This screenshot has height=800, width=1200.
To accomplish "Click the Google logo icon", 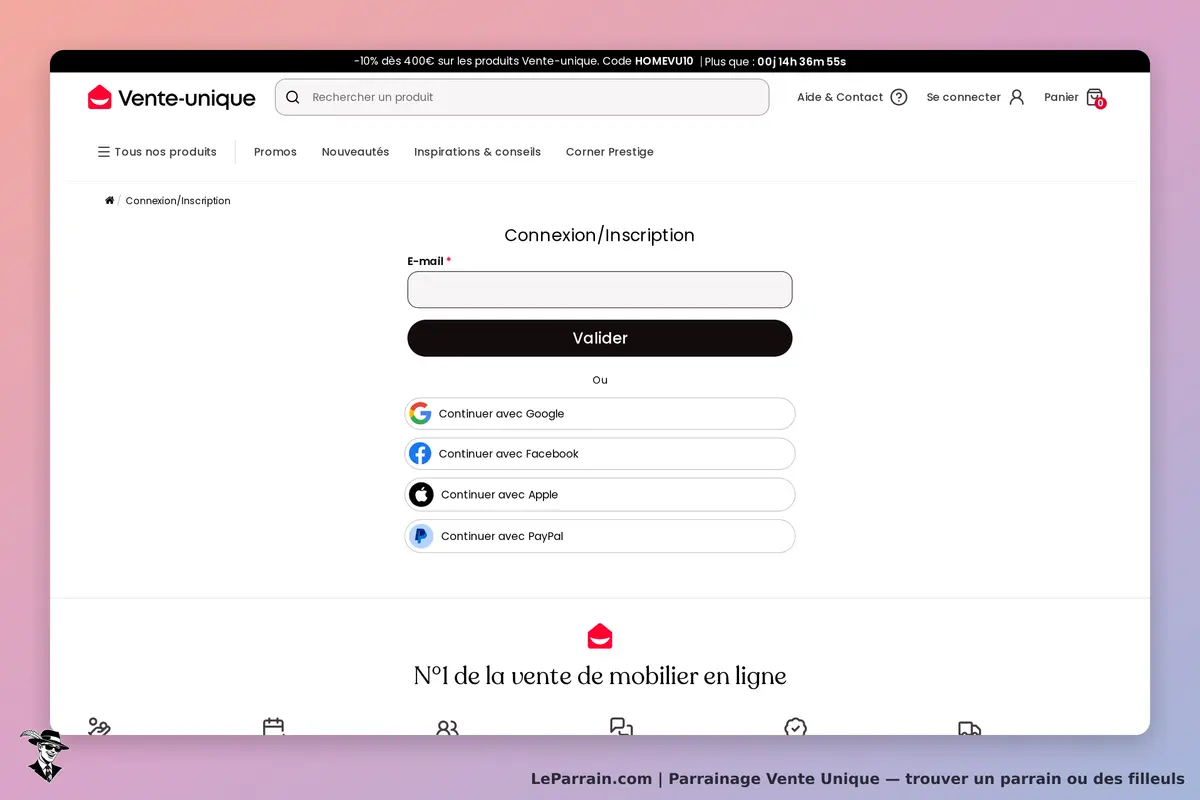I will (420, 413).
